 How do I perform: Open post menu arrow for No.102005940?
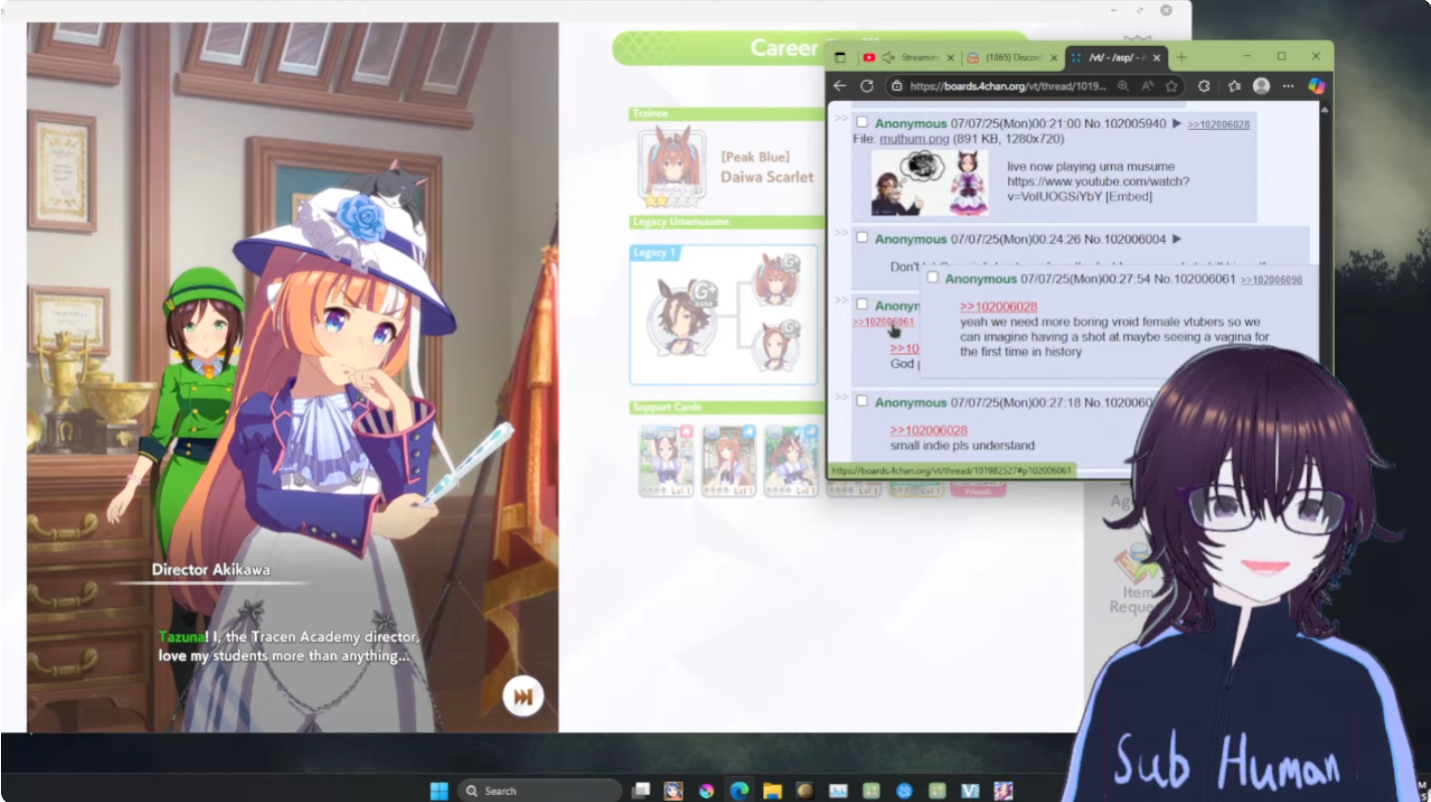point(1177,124)
